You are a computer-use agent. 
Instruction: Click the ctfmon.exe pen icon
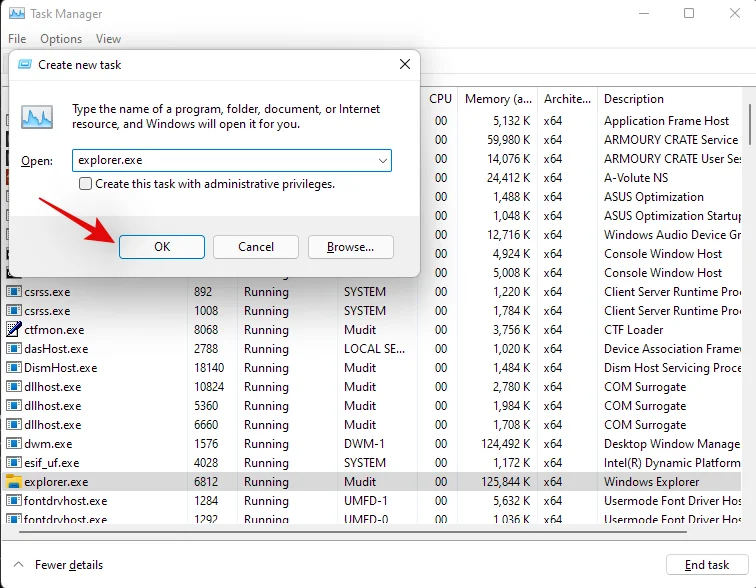[x=14, y=330]
